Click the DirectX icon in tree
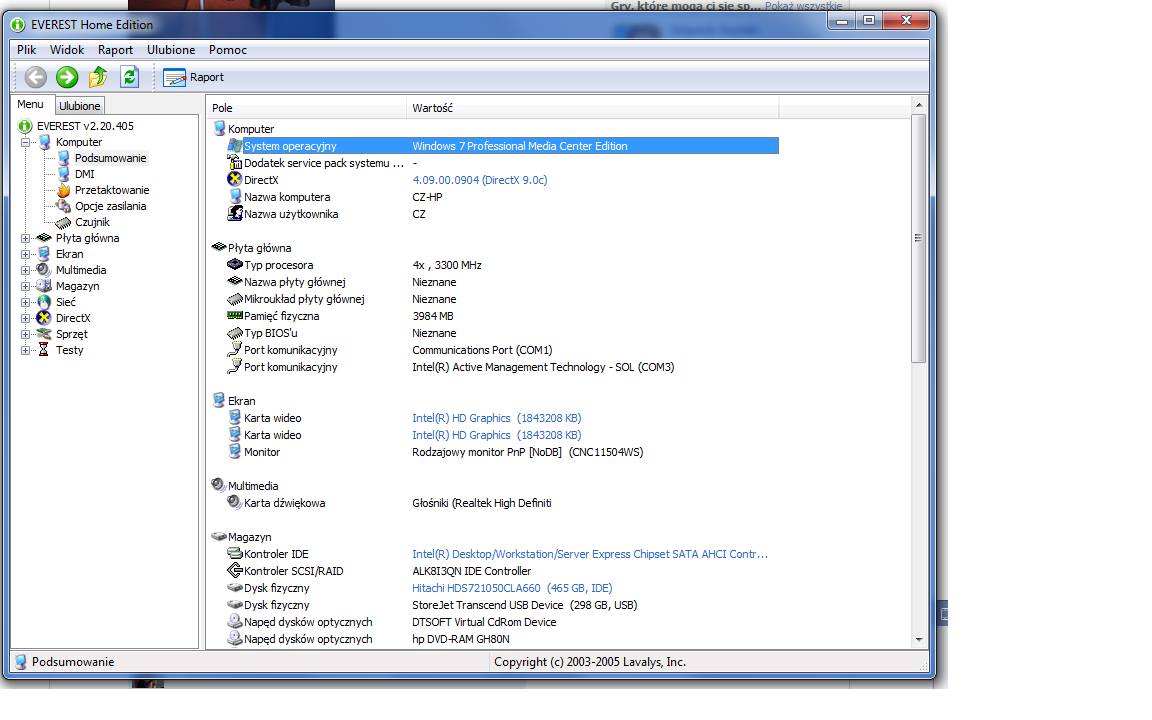This screenshot has width=1152, height=720. coord(43,318)
